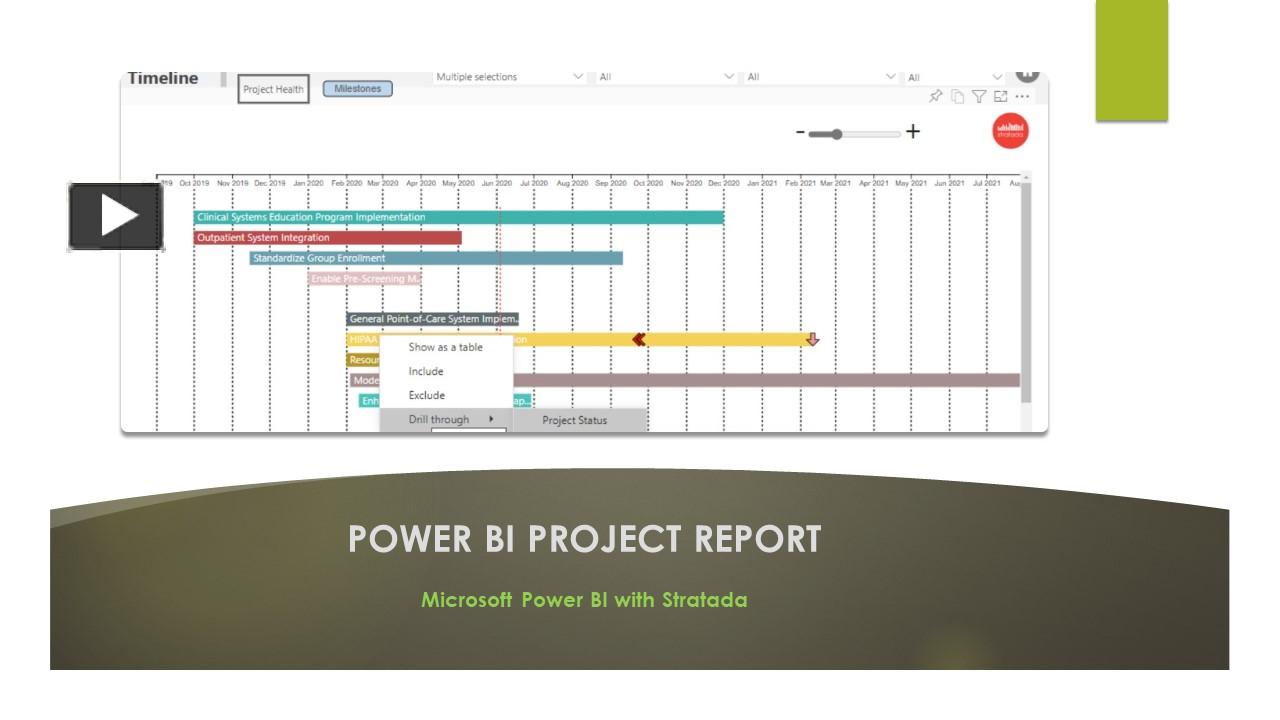Select Include in the context menu
The image size is (1280, 720).
click(425, 371)
